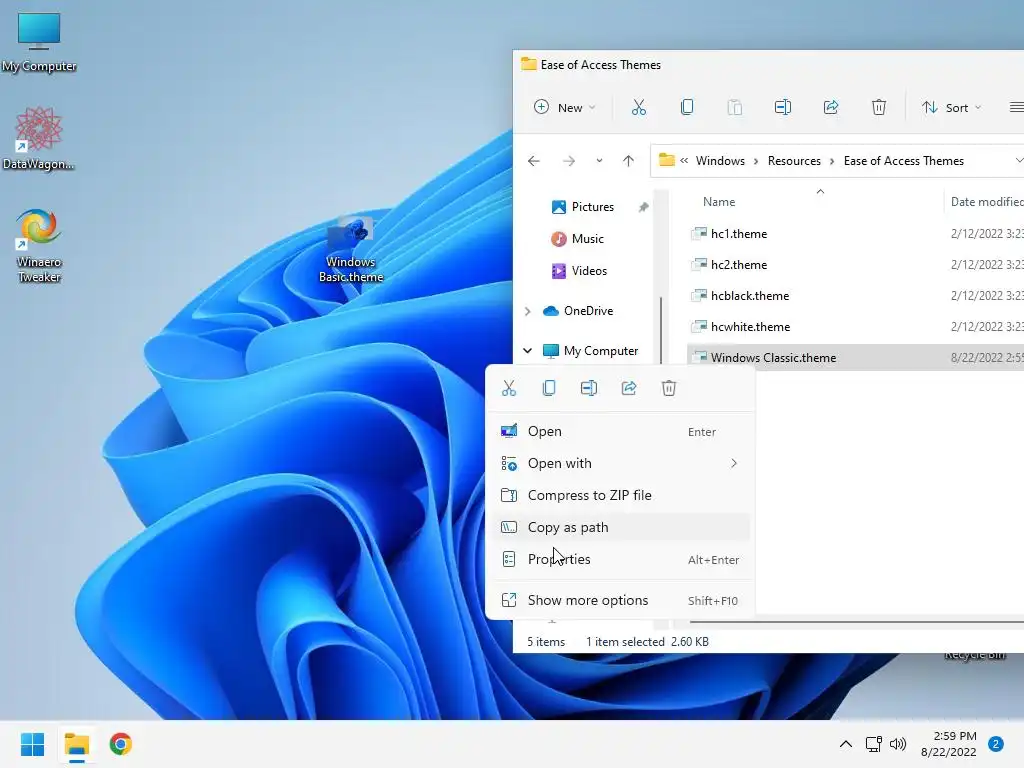Choose Properties in context menu
The image size is (1024, 768).
tap(620, 559)
